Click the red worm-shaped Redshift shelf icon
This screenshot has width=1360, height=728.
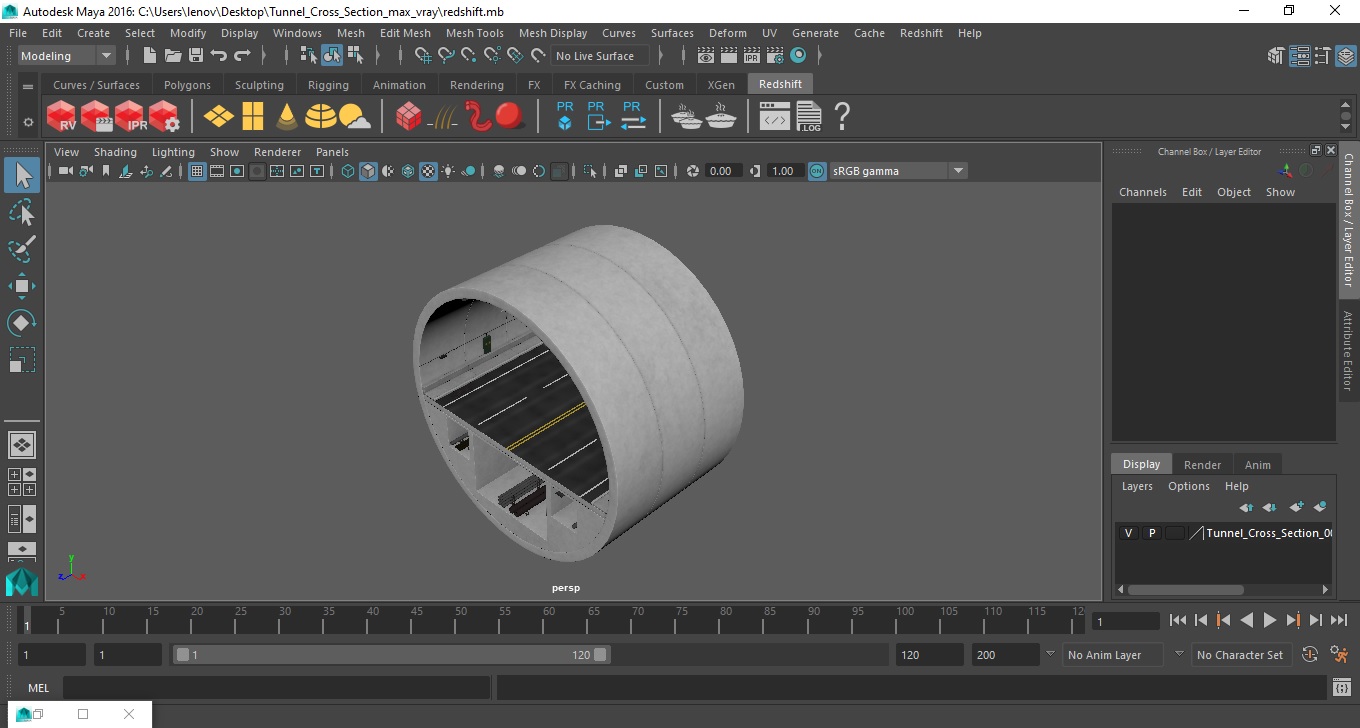[477, 117]
